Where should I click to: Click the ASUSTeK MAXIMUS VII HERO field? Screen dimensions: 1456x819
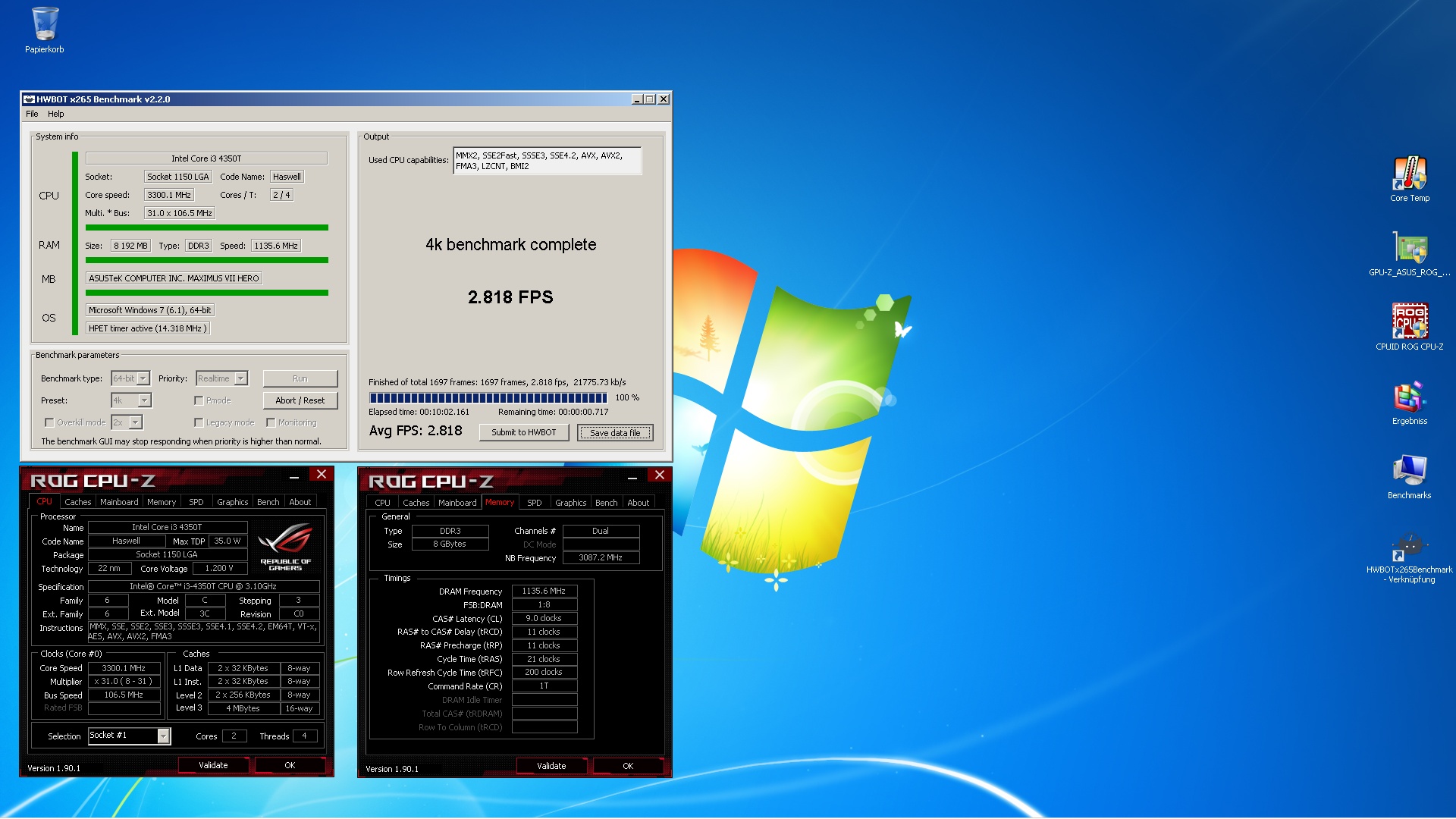(x=174, y=278)
